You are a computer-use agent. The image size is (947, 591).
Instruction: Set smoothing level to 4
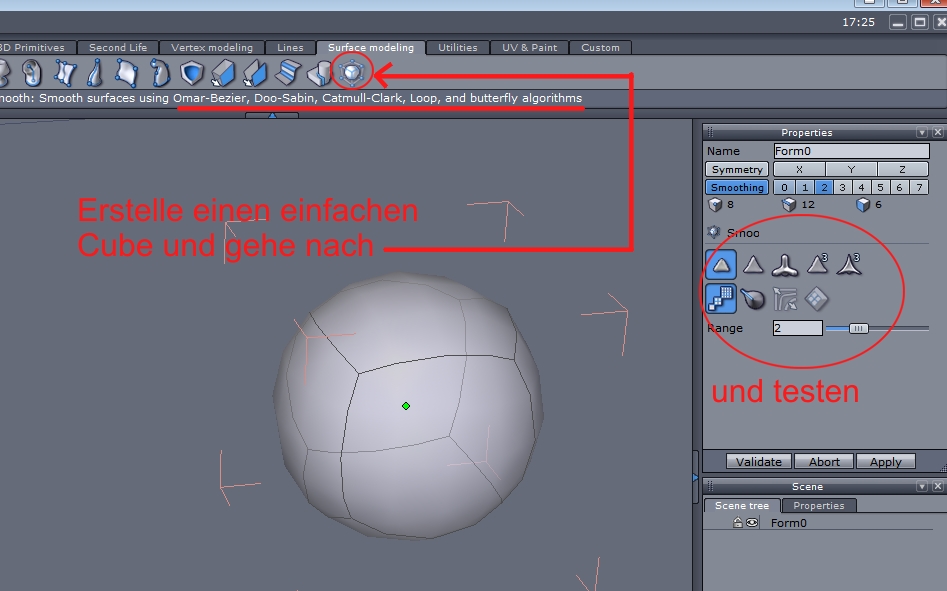click(862, 188)
